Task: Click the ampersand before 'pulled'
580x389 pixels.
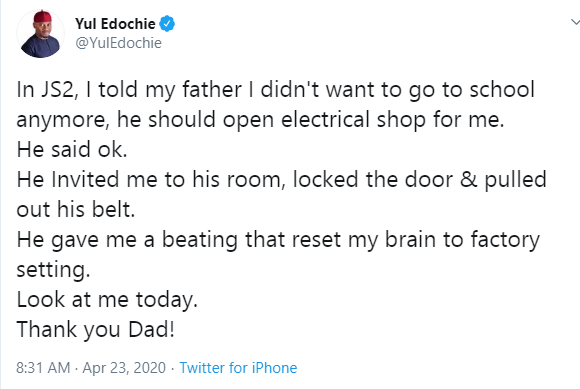Action: [469, 179]
